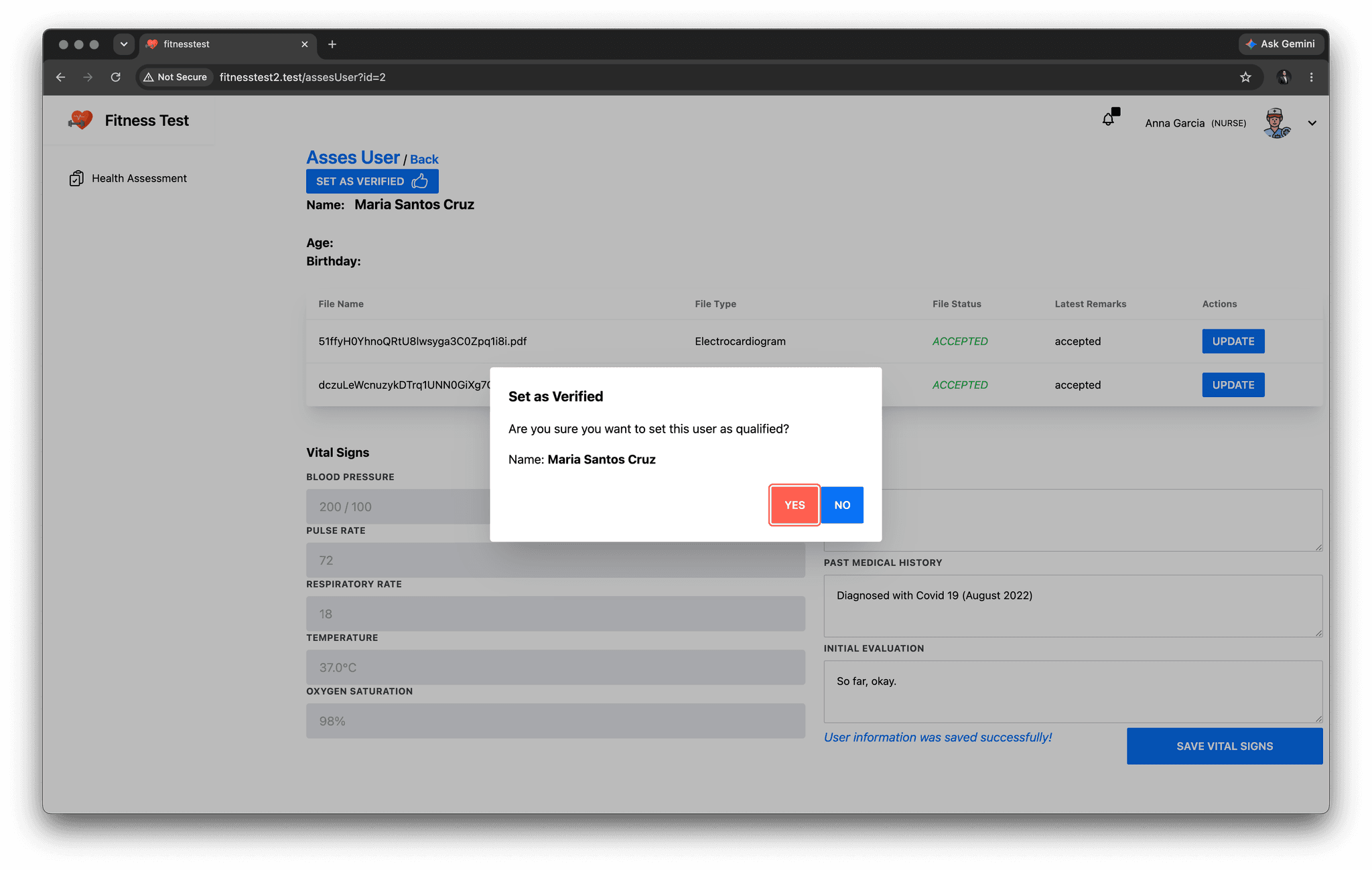The image size is (1372, 870).
Task: Click the Initial Evaluation textarea
Action: pyautogui.click(x=1073, y=691)
